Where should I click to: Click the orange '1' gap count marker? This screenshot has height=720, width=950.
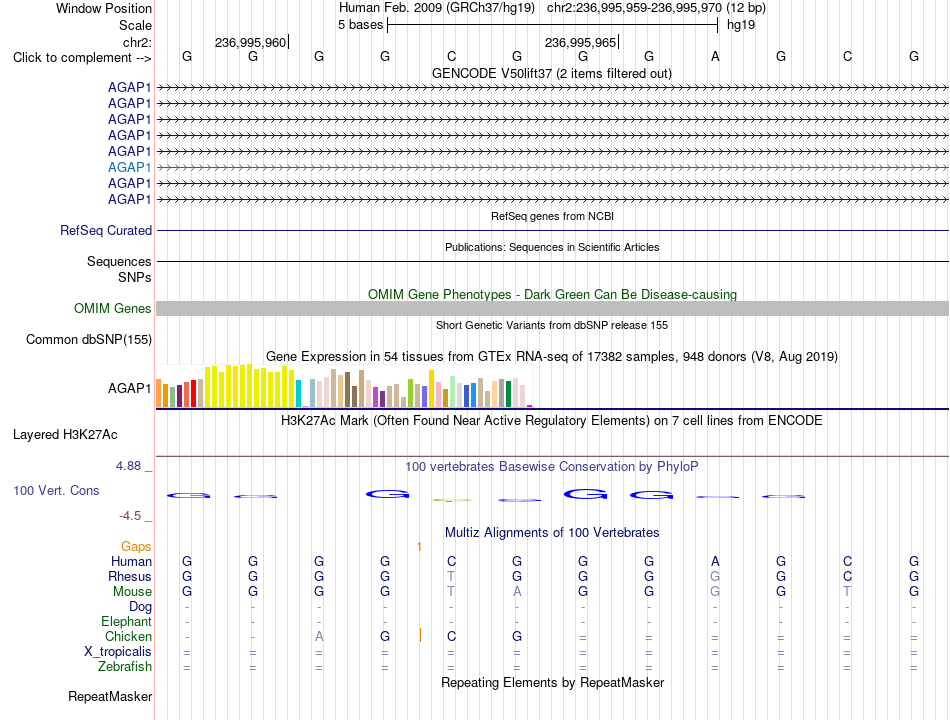click(419, 547)
